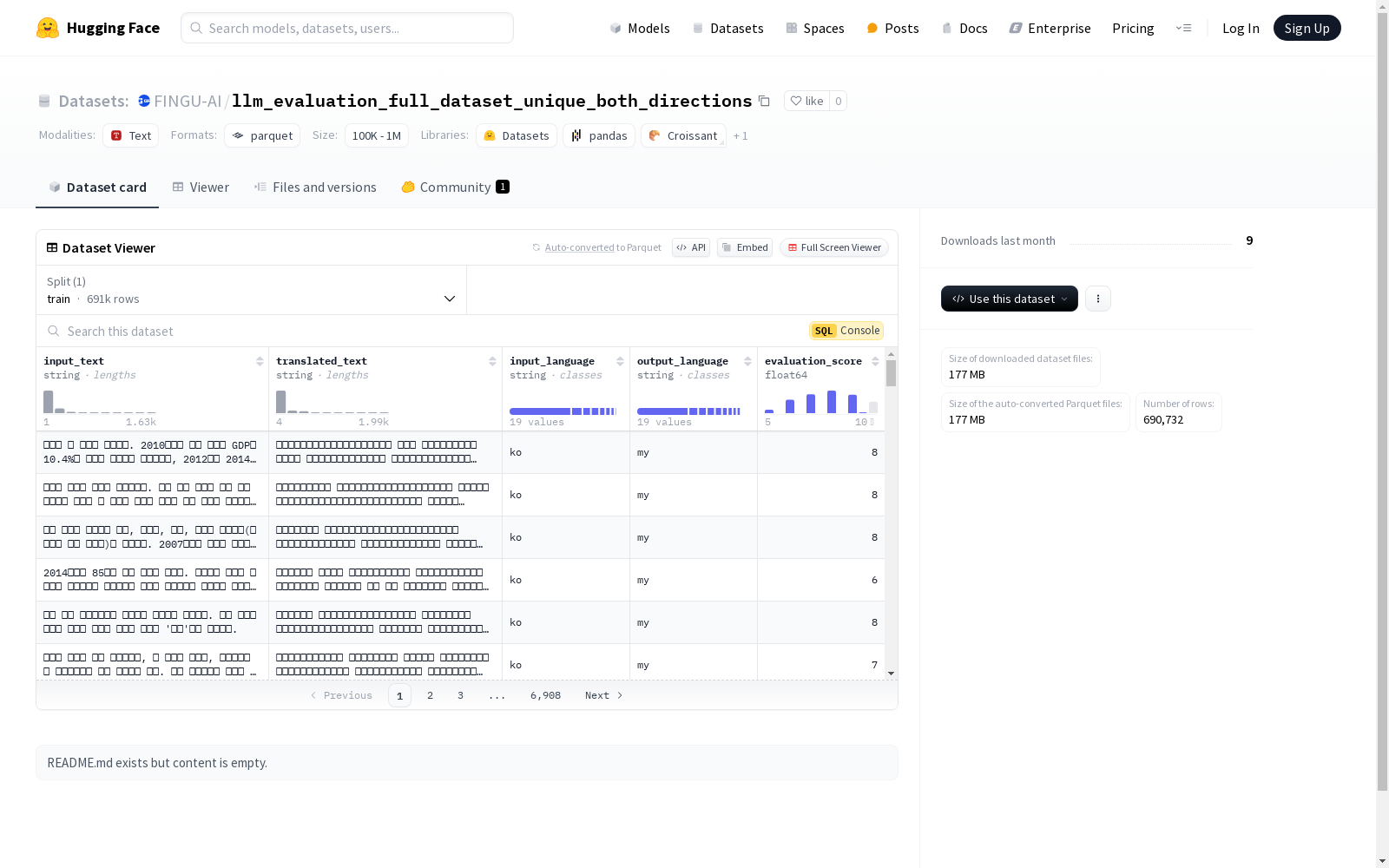Open the Pricing page

click(x=1133, y=28)
